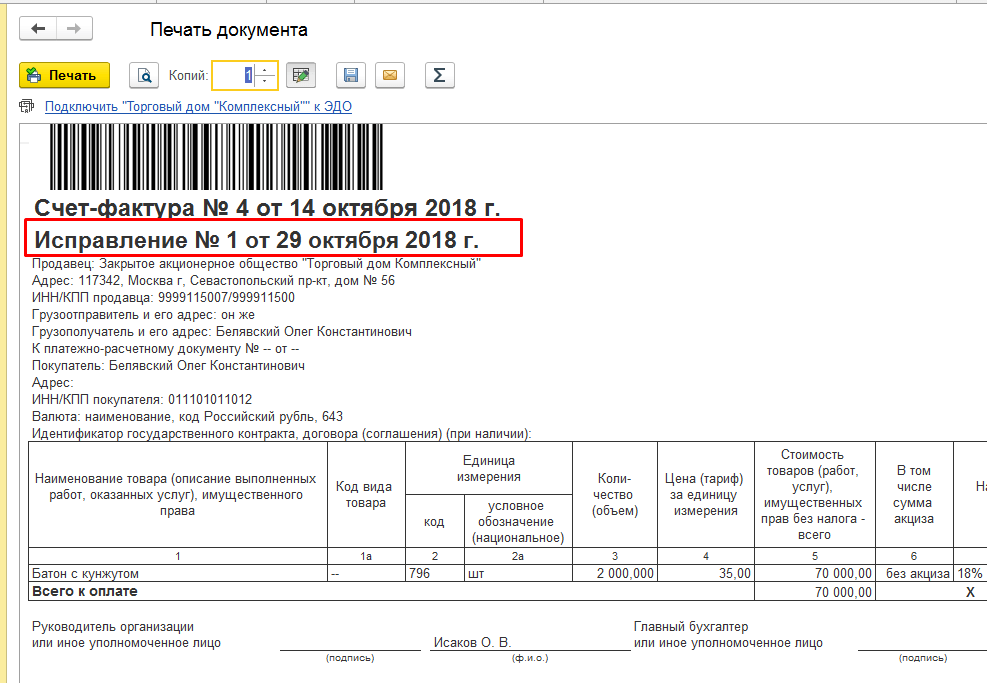Click the Адрес: 117342, Москва line

tap(213, 281)
